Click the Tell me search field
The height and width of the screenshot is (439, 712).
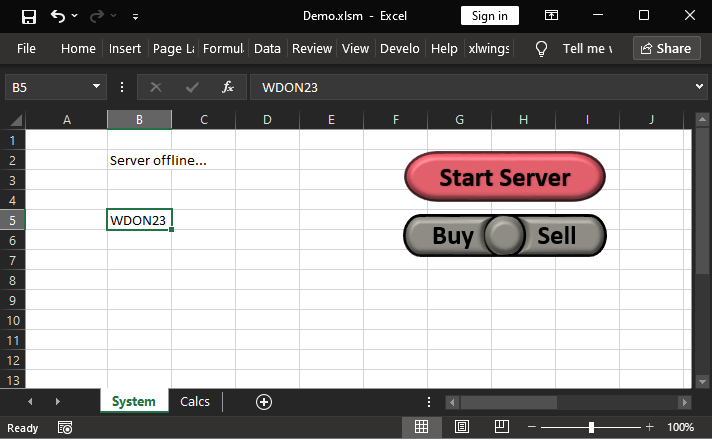(x=588, y=49)
